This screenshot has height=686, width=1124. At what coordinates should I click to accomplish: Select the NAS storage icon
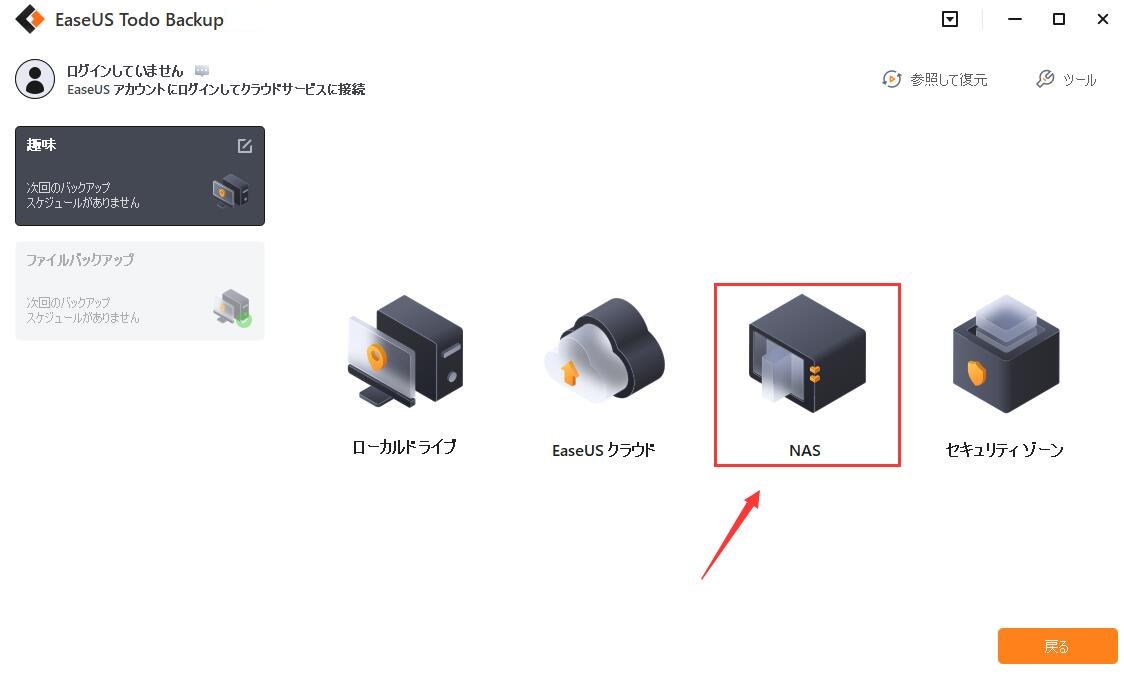click(x=807, y=353)
